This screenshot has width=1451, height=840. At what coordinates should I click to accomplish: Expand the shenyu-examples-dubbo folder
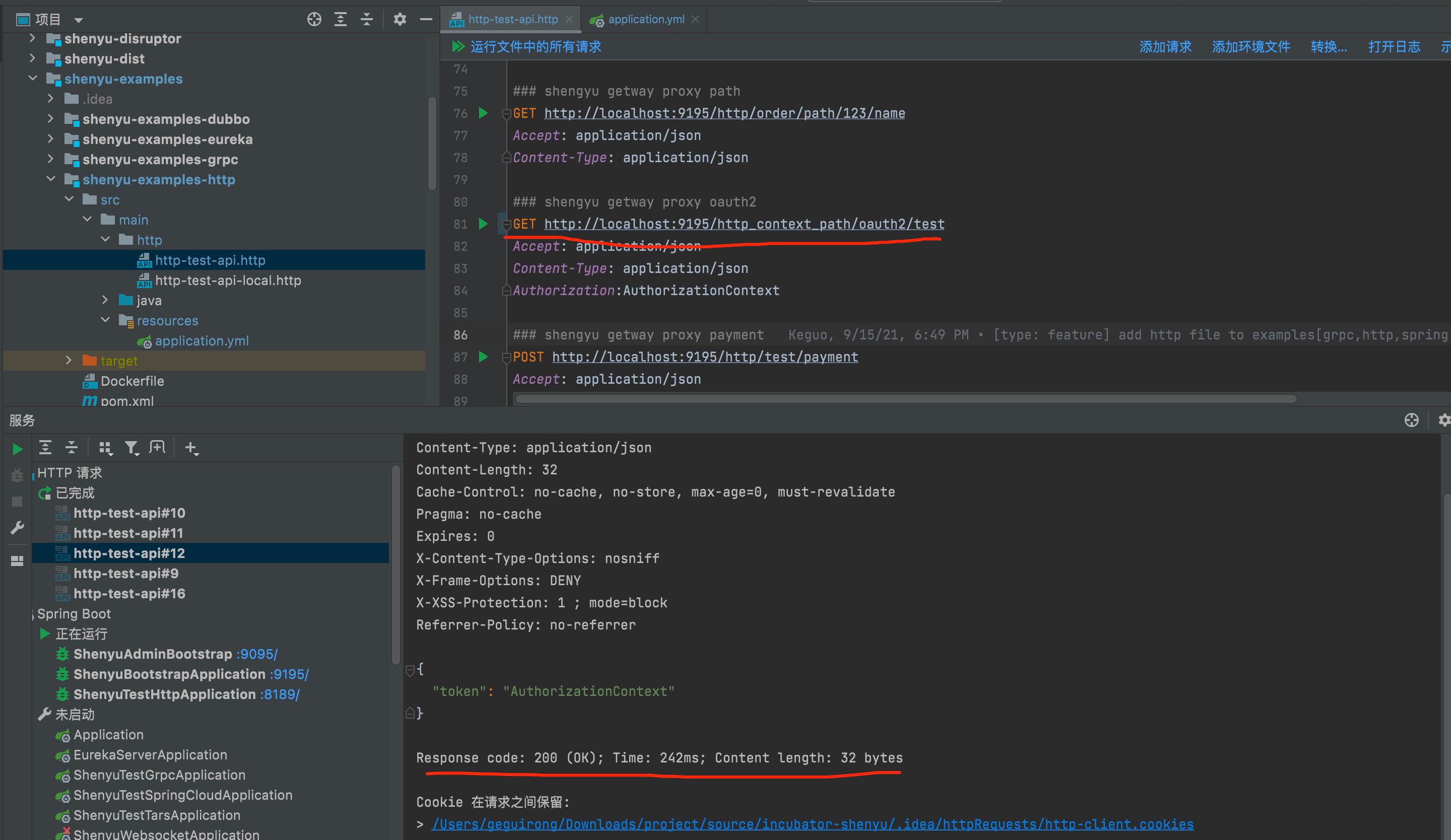pos(51,119)
